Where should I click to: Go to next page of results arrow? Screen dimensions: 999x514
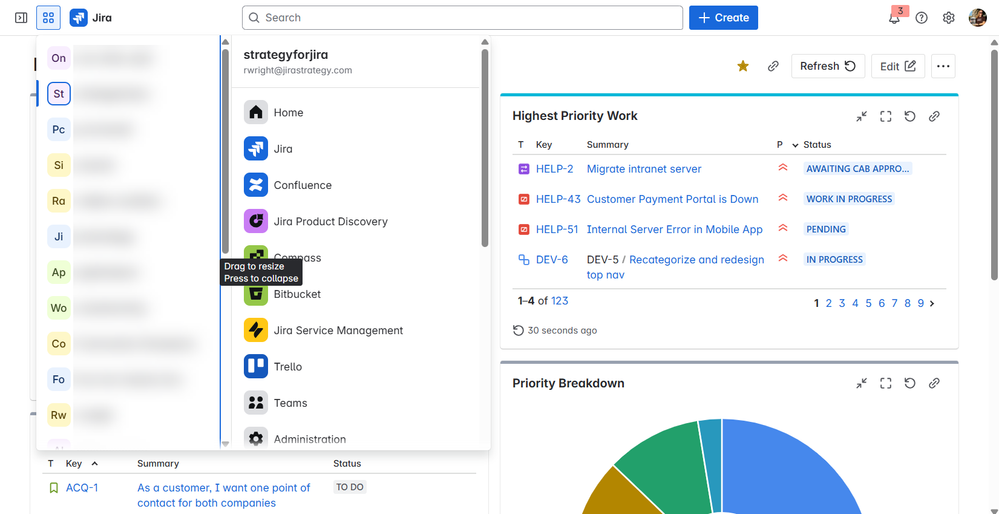[933, 303]
